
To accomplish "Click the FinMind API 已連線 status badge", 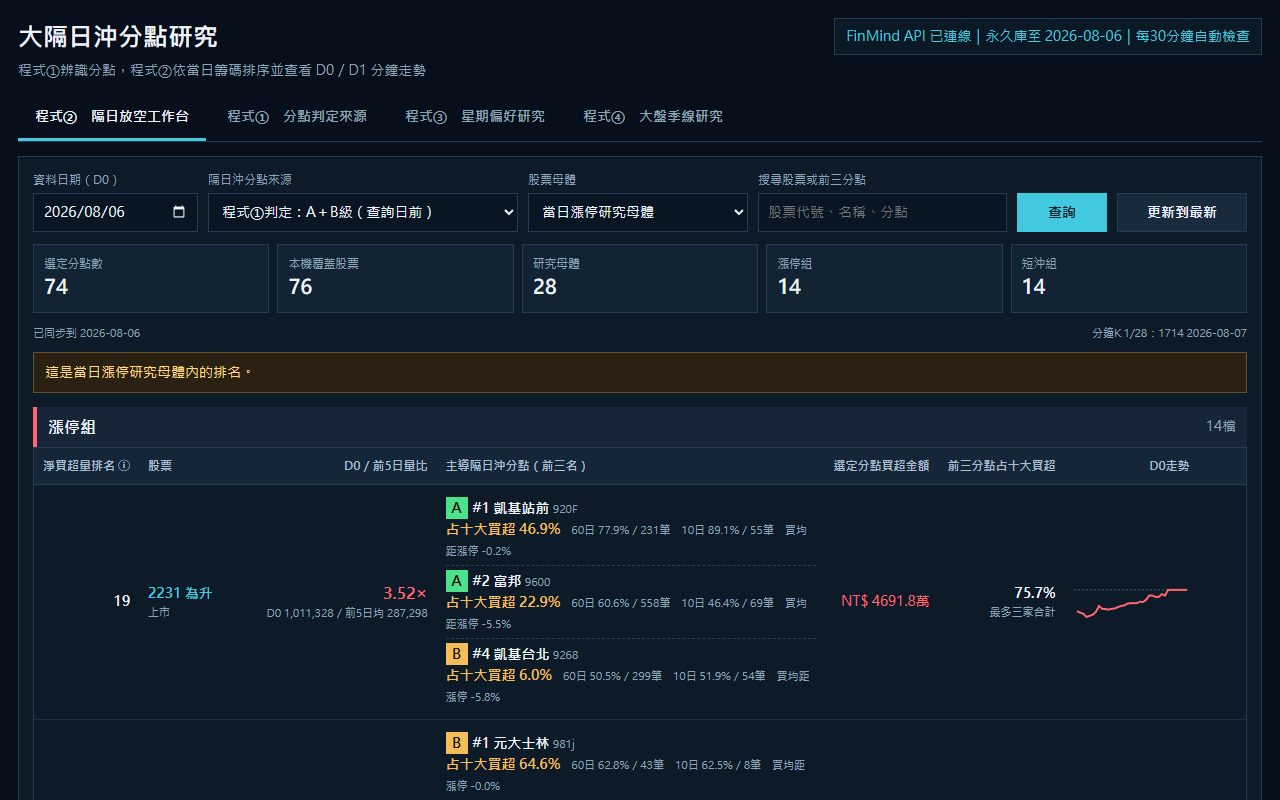I will coord(1048,36).
